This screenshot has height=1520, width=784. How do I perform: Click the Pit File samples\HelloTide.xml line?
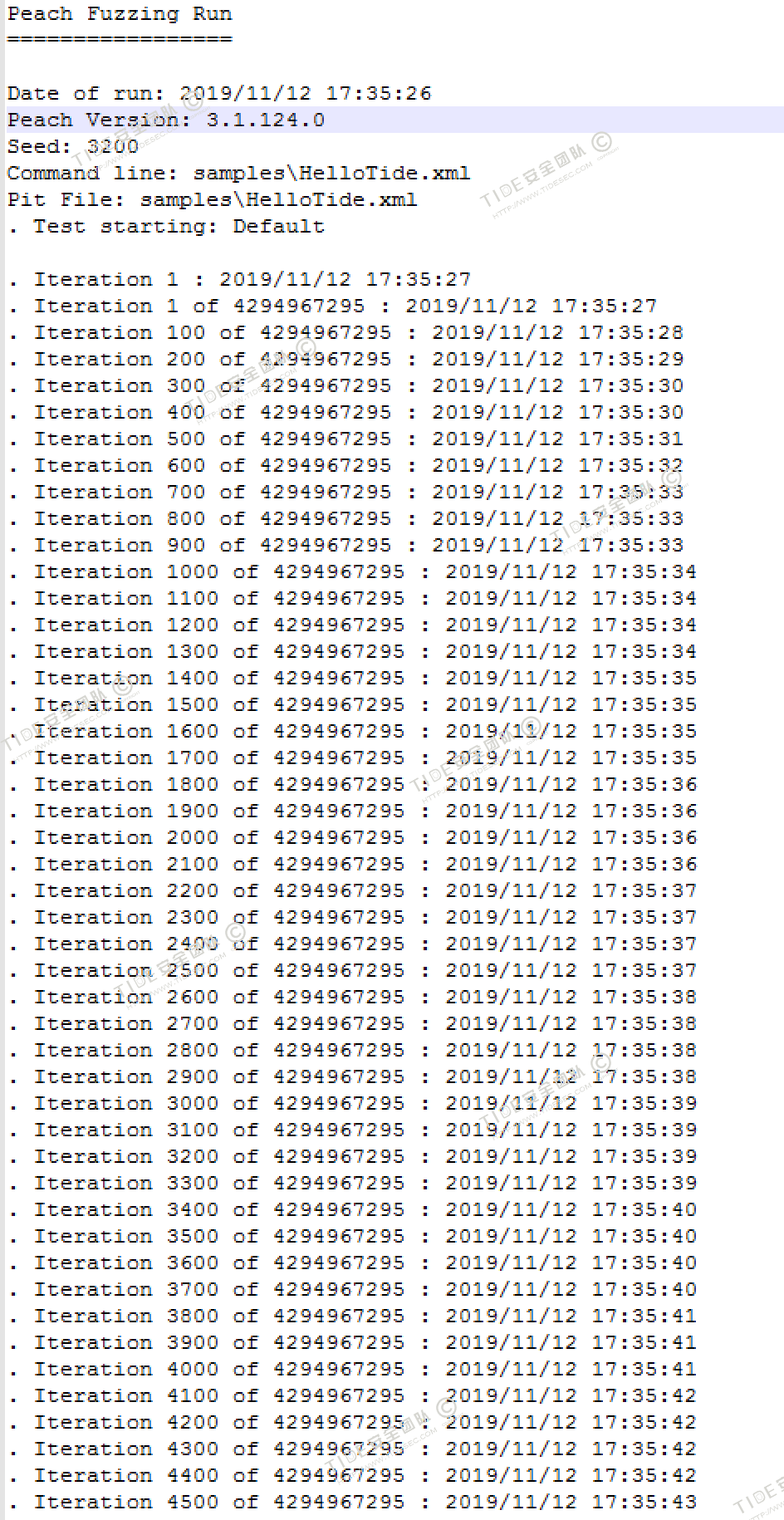point(212,199)
